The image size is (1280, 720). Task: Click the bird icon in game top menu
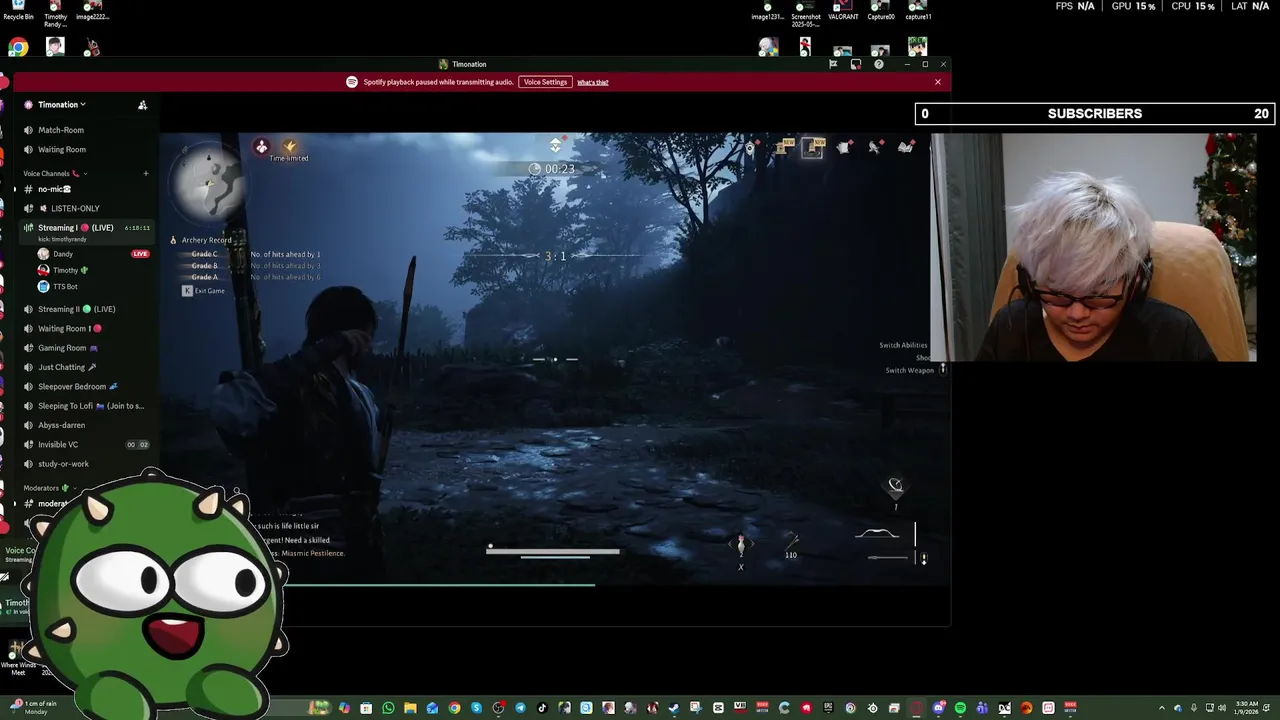[x=875, y=148]
